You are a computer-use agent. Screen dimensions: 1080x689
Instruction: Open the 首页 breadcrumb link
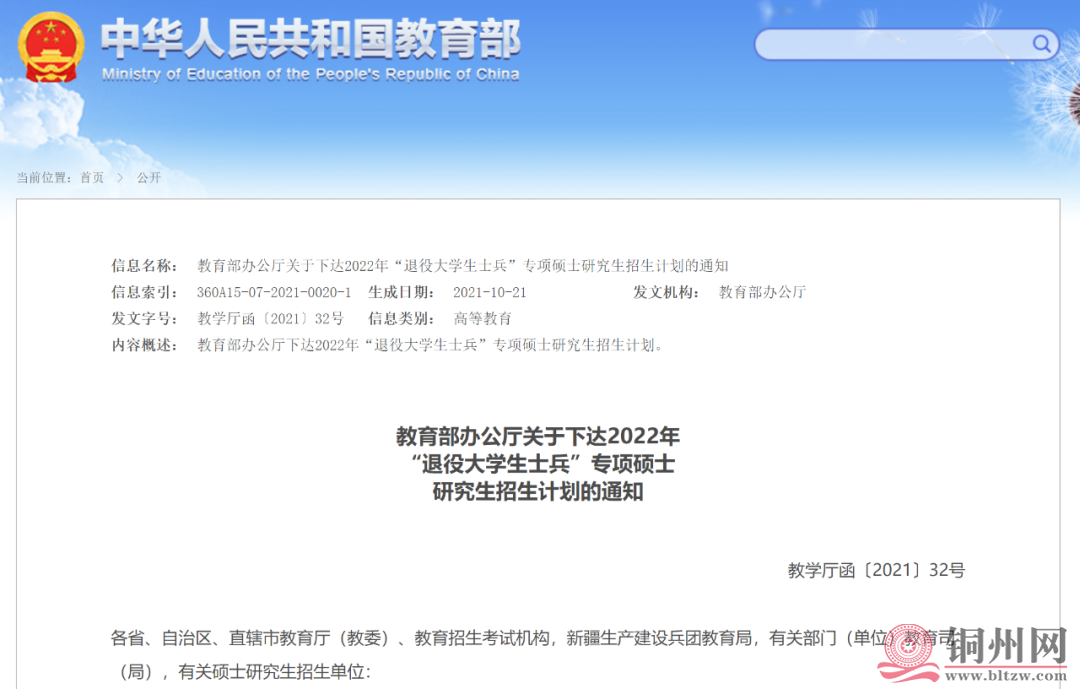click(90, 178)
